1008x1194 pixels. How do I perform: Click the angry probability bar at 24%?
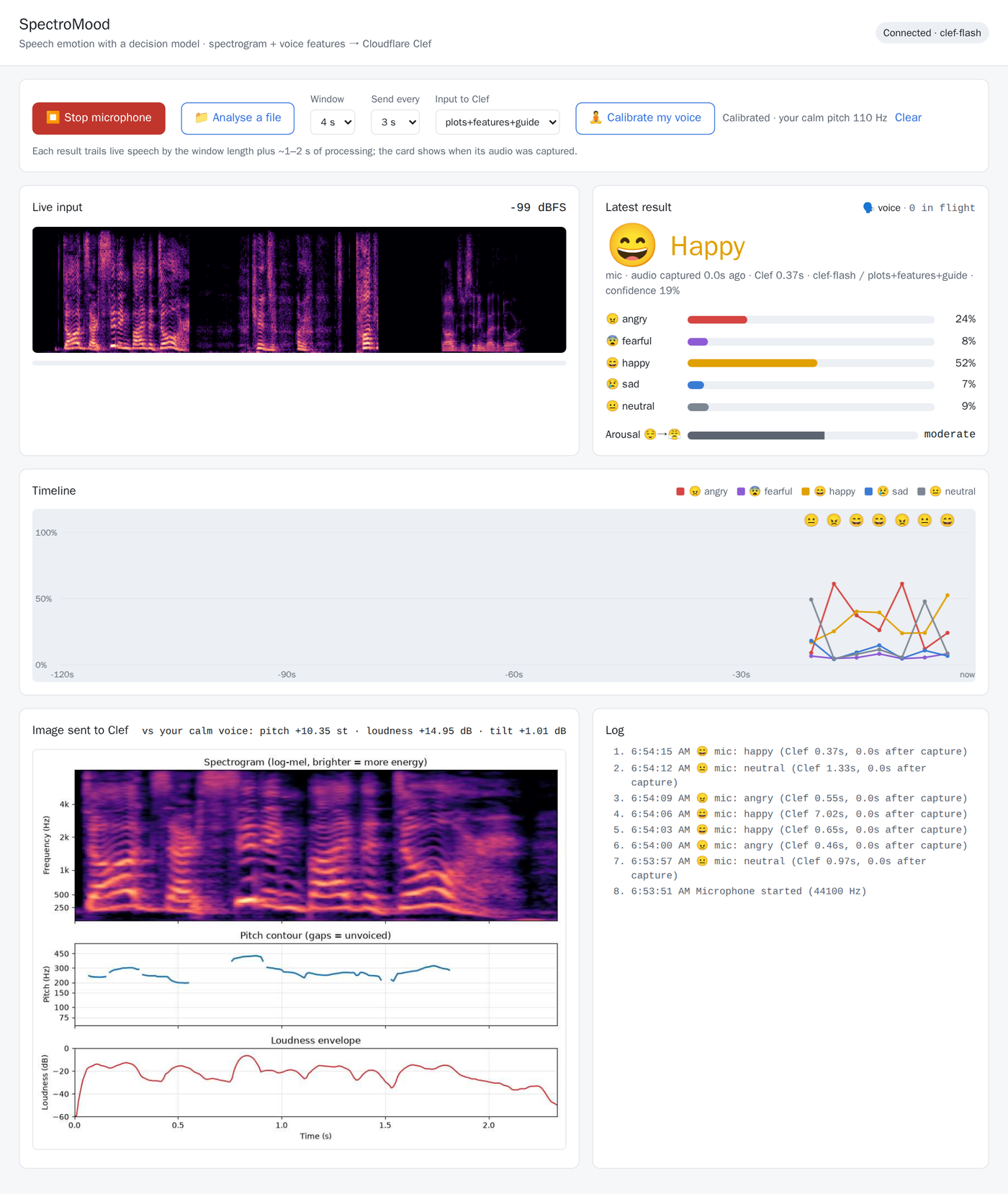pos(811,320)
